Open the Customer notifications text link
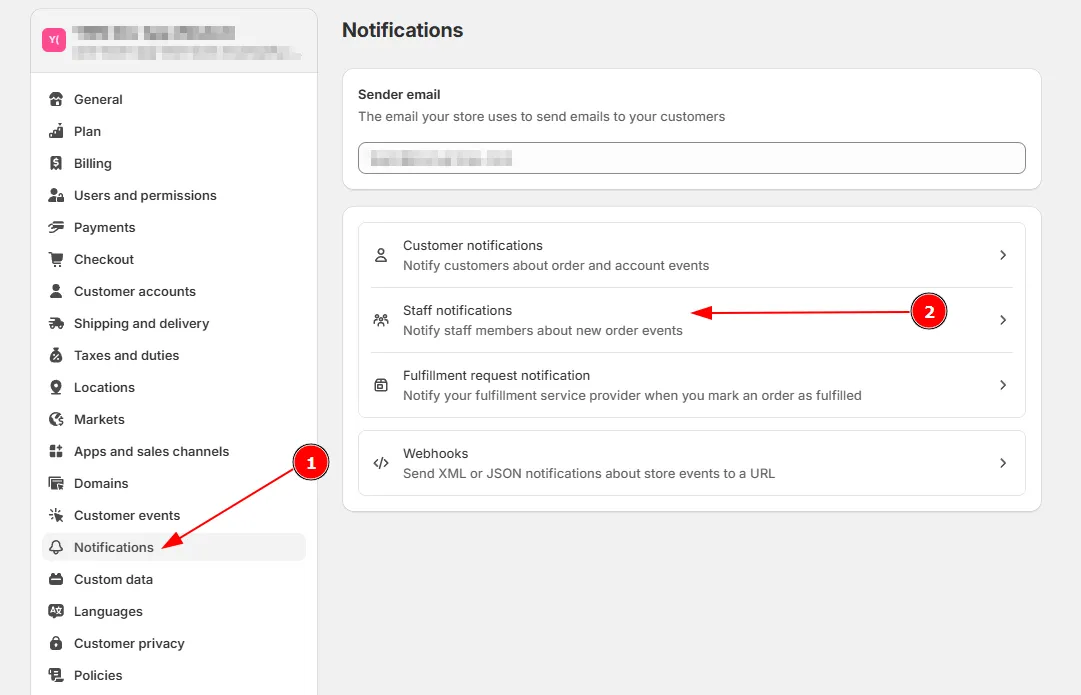1081x695 pixels. 472,245
